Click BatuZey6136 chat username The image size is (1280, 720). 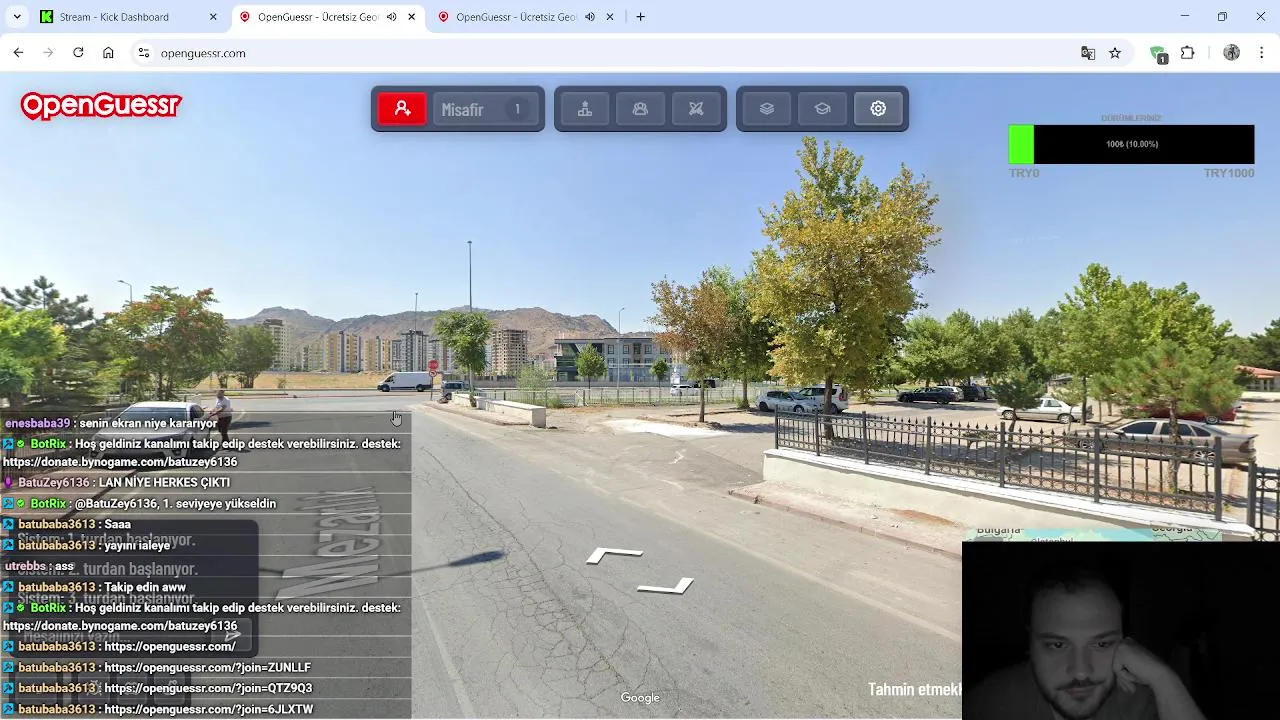[x=54, y=483]
